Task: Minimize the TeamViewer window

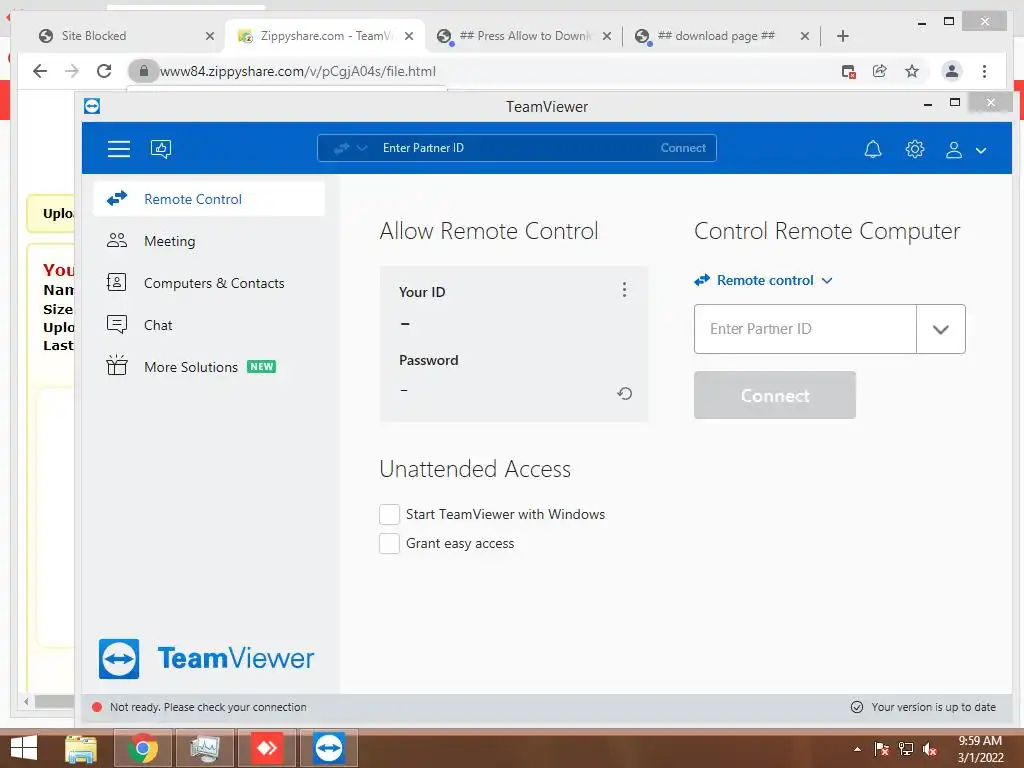Action: (x=927, y=104)
